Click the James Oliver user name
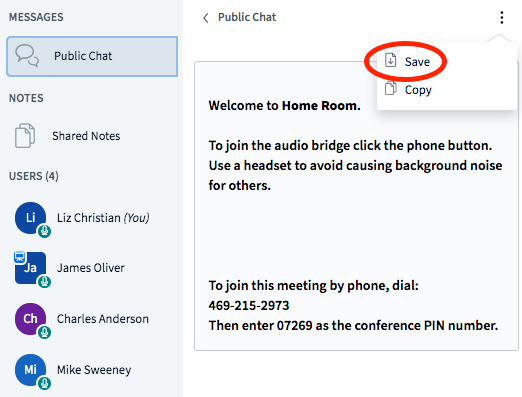522x397 pixels. pos(91,268)
